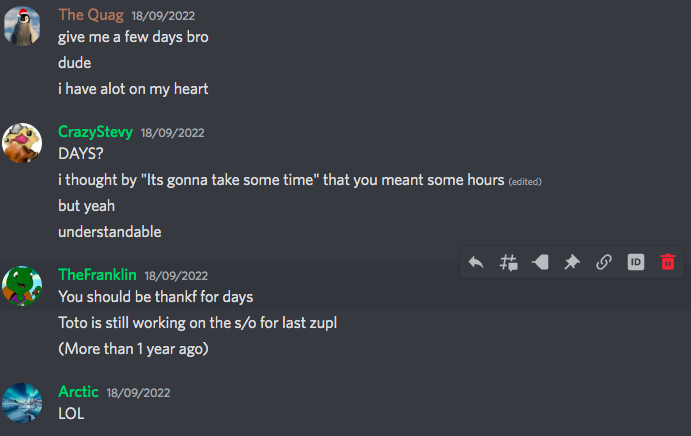Open CrazyStevy's avatar picture
This screenshot has height=436, width=691.
[x=22, y=143]
